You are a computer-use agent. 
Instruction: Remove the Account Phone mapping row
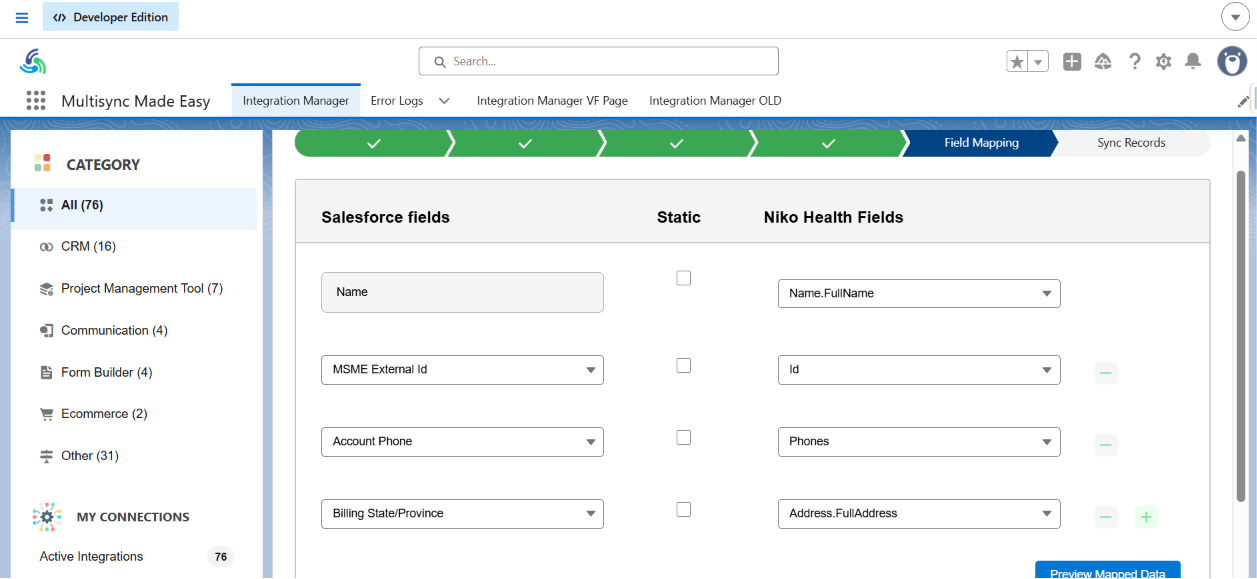click(1105, 445)
